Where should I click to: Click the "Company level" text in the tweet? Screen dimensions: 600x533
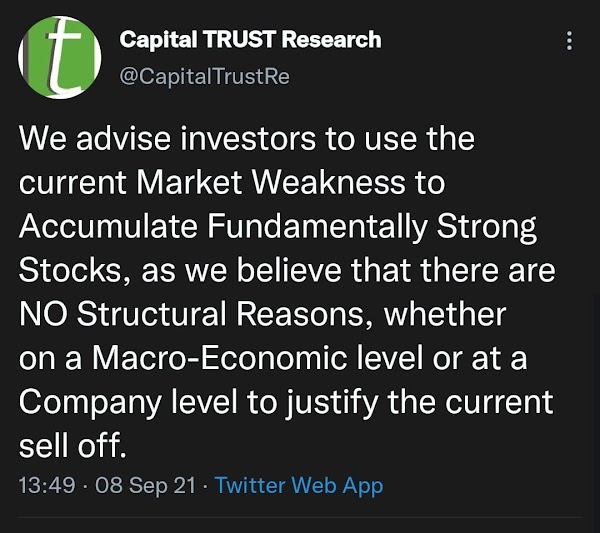tap(129, 403)
